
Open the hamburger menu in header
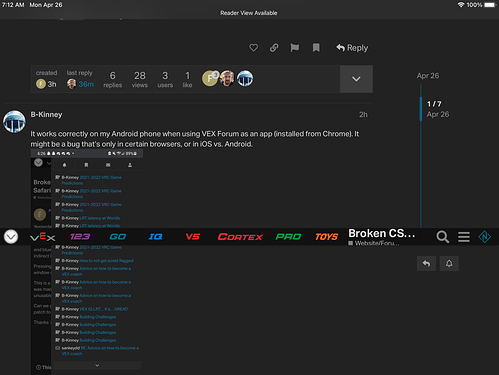pos(464,237)
